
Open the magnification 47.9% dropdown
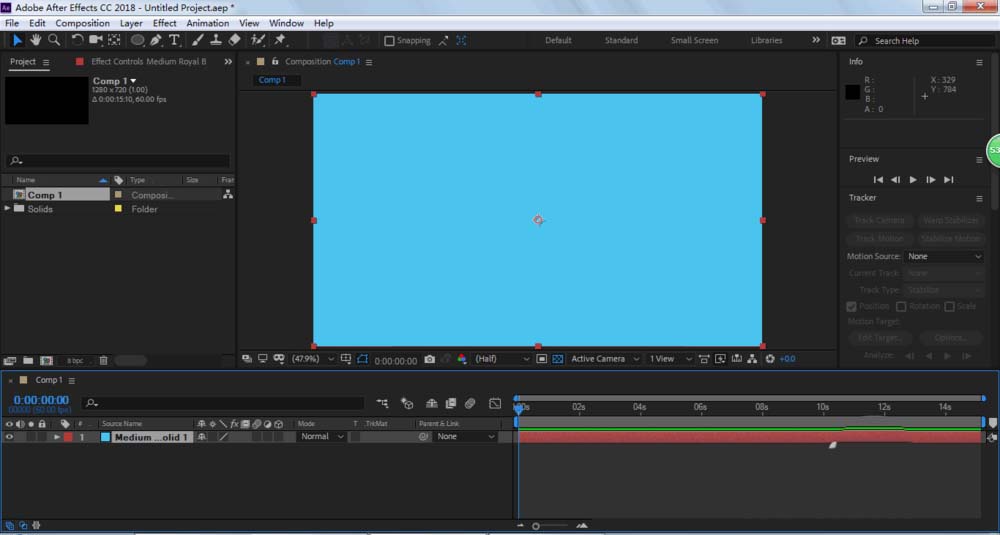click(x=312, y=359)
